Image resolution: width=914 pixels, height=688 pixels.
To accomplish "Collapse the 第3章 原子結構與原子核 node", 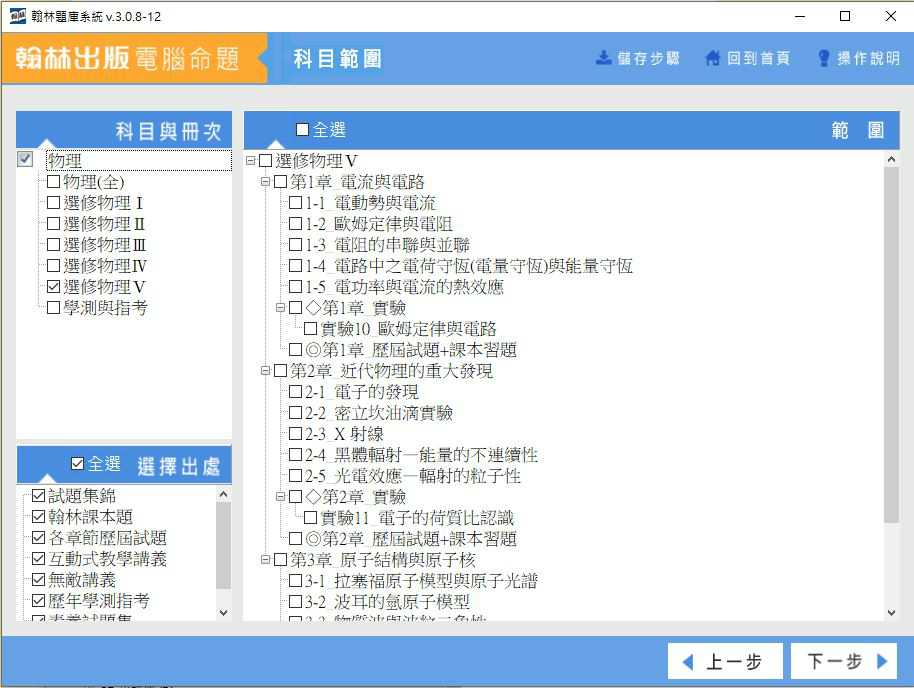I will (x=265, y=560).
